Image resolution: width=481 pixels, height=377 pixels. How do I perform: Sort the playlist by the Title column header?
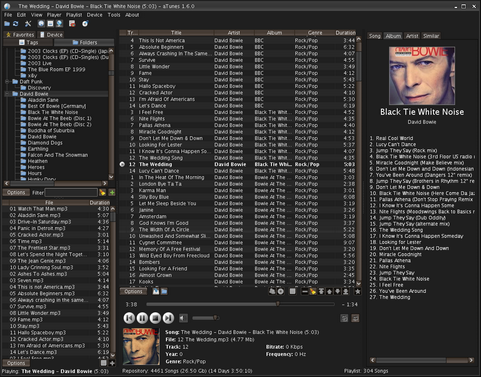pyautogui.click(x=176, y=33)
